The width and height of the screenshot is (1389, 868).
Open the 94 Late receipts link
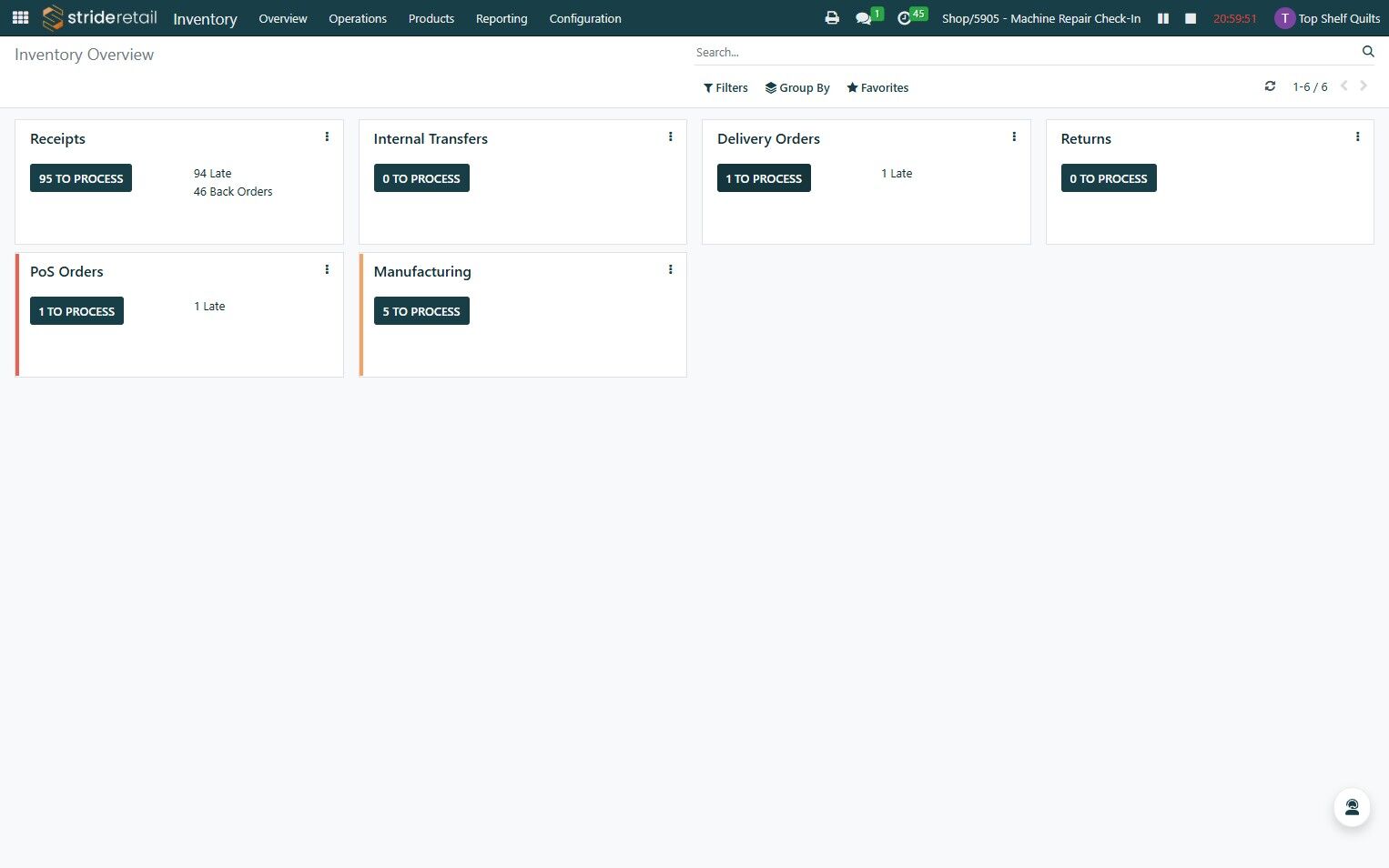213,174
